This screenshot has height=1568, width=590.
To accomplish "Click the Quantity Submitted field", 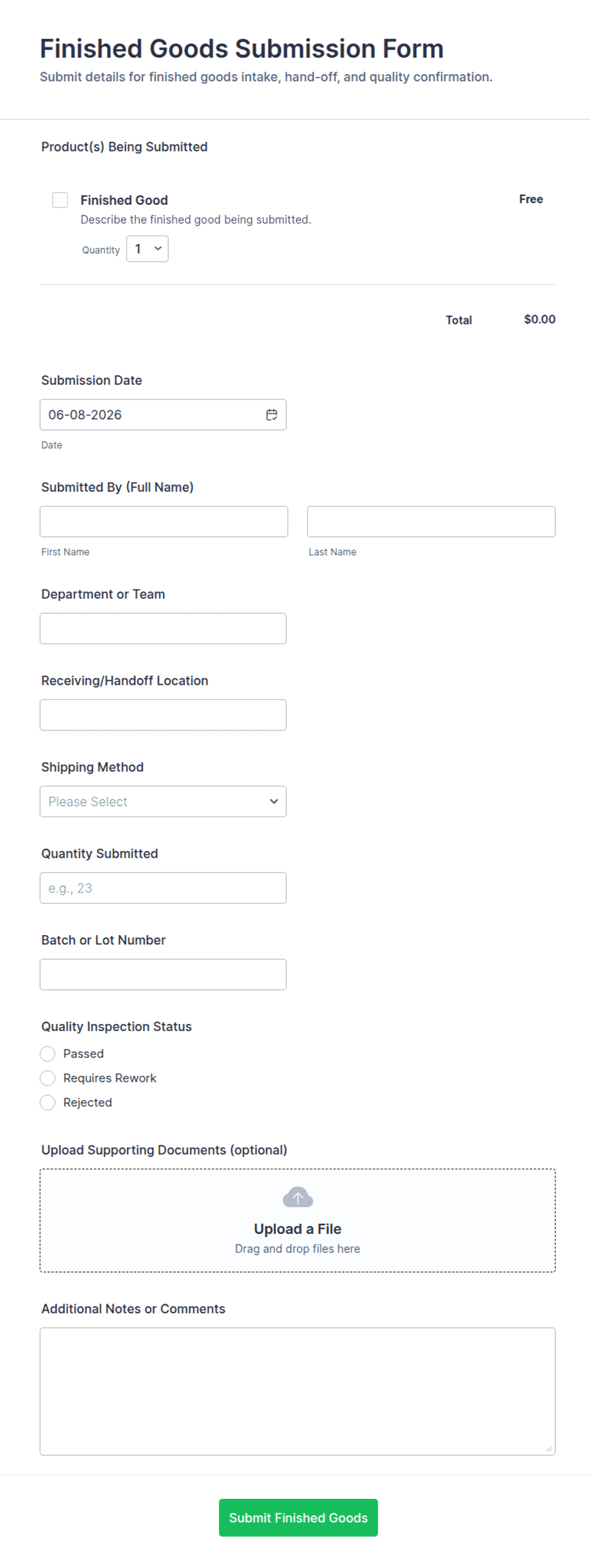I will tap(163, 888).
